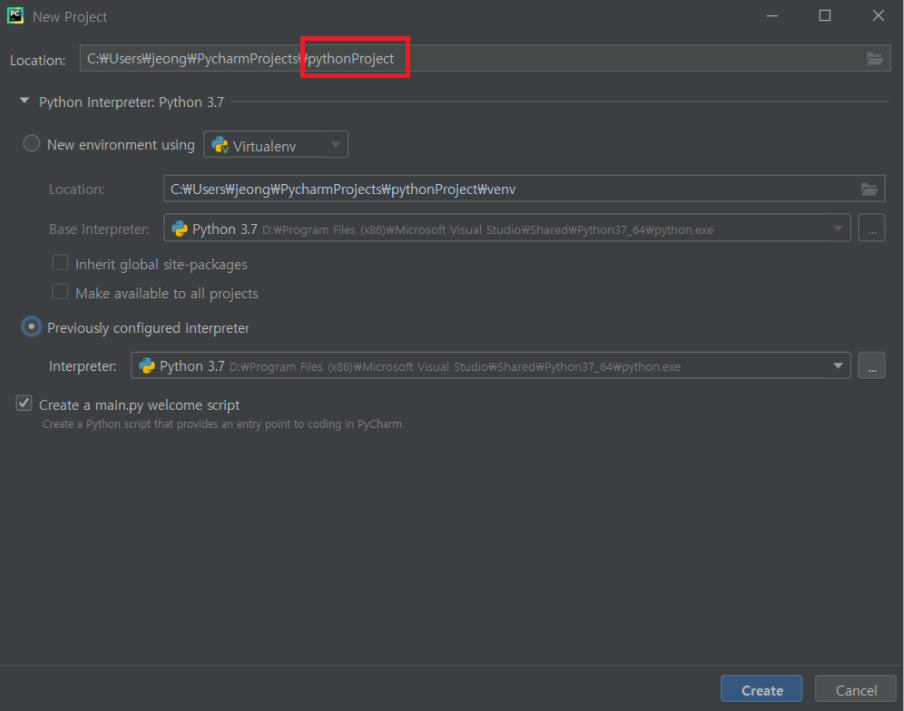
Task: Close the New Project dialog
Action: (877, 16)
